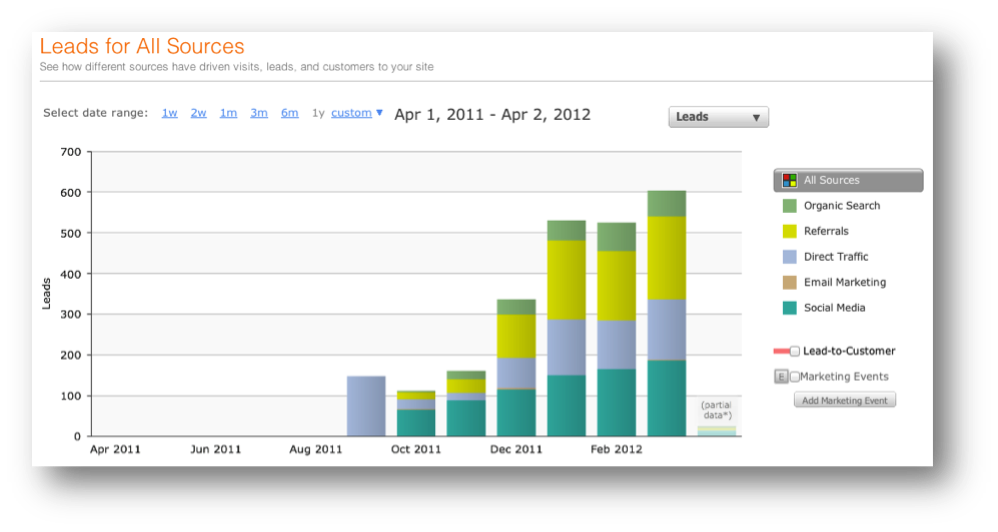Enable the Lead-to-Customer checkbox
Viewport: 998px width, 532px height.
794,351
